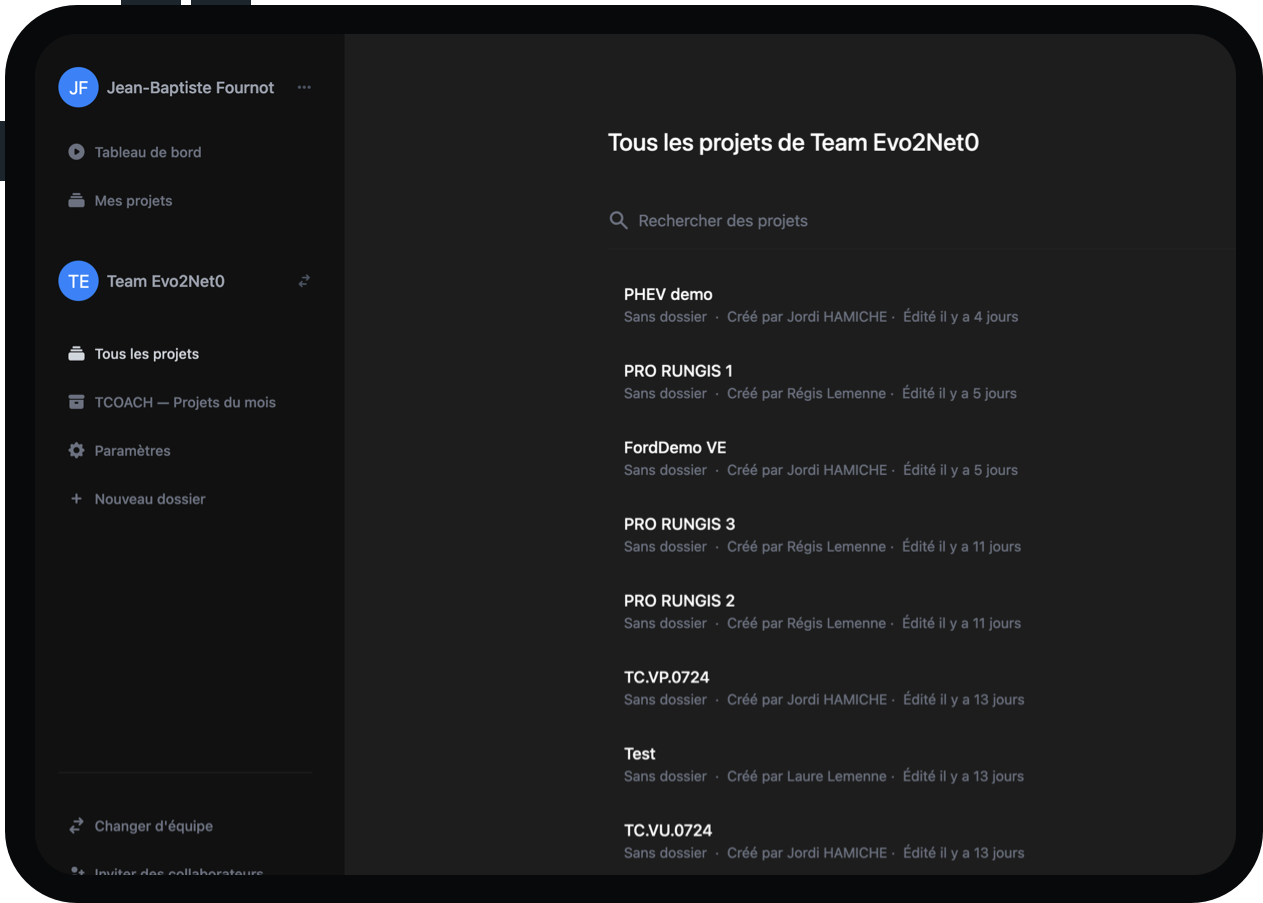Open TCOACH — Projets du mois folder

184,402
